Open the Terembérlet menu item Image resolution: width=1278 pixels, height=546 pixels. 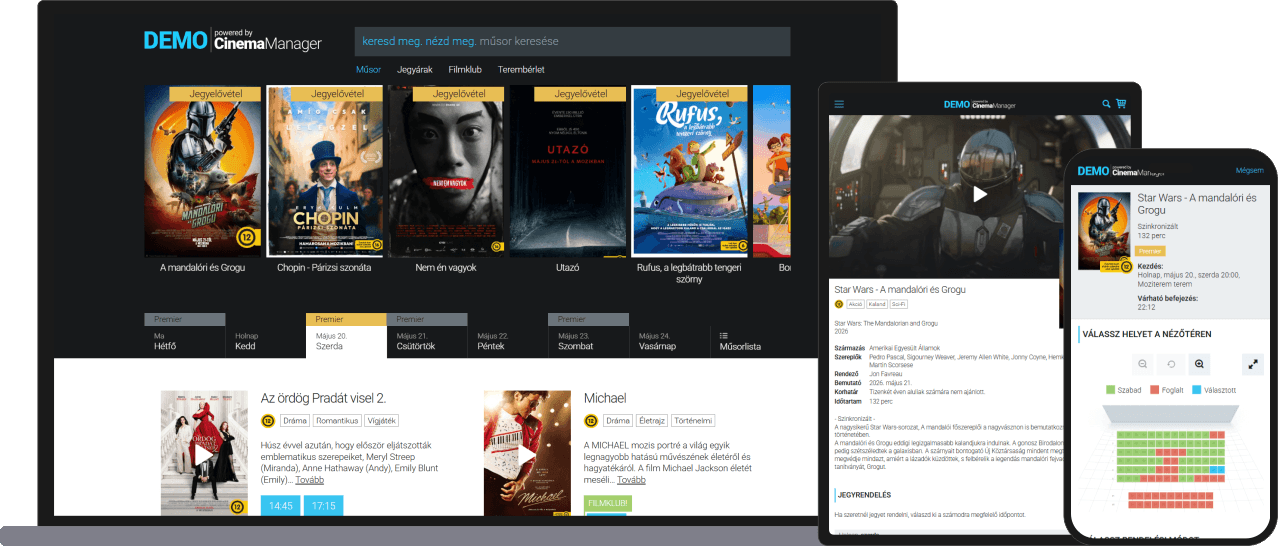coord(521,70)
